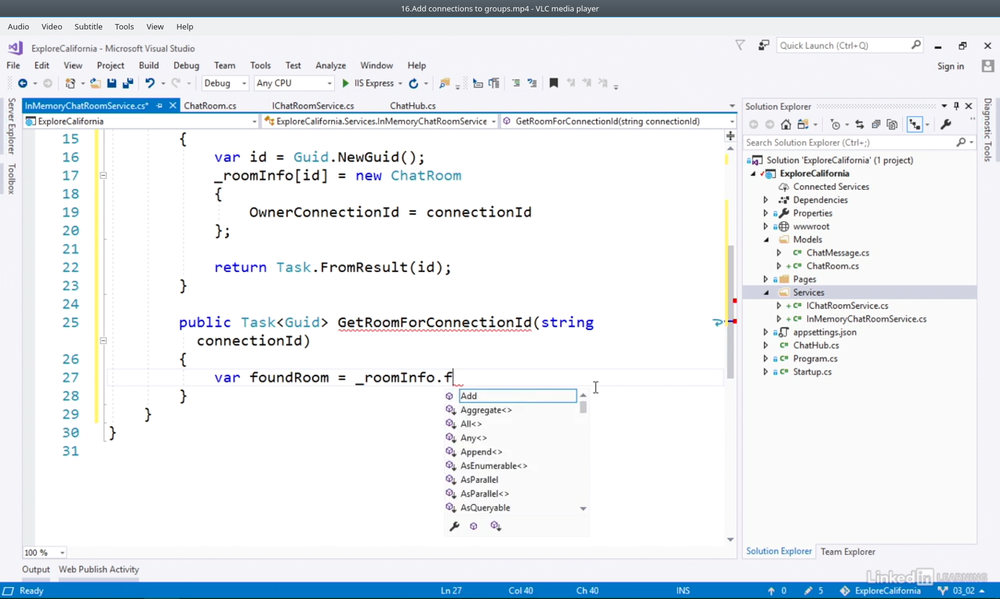Click the Collapse All icon in Solution Explorer
The width and height of the screenshot is (1000, 599).
[876, 124]
